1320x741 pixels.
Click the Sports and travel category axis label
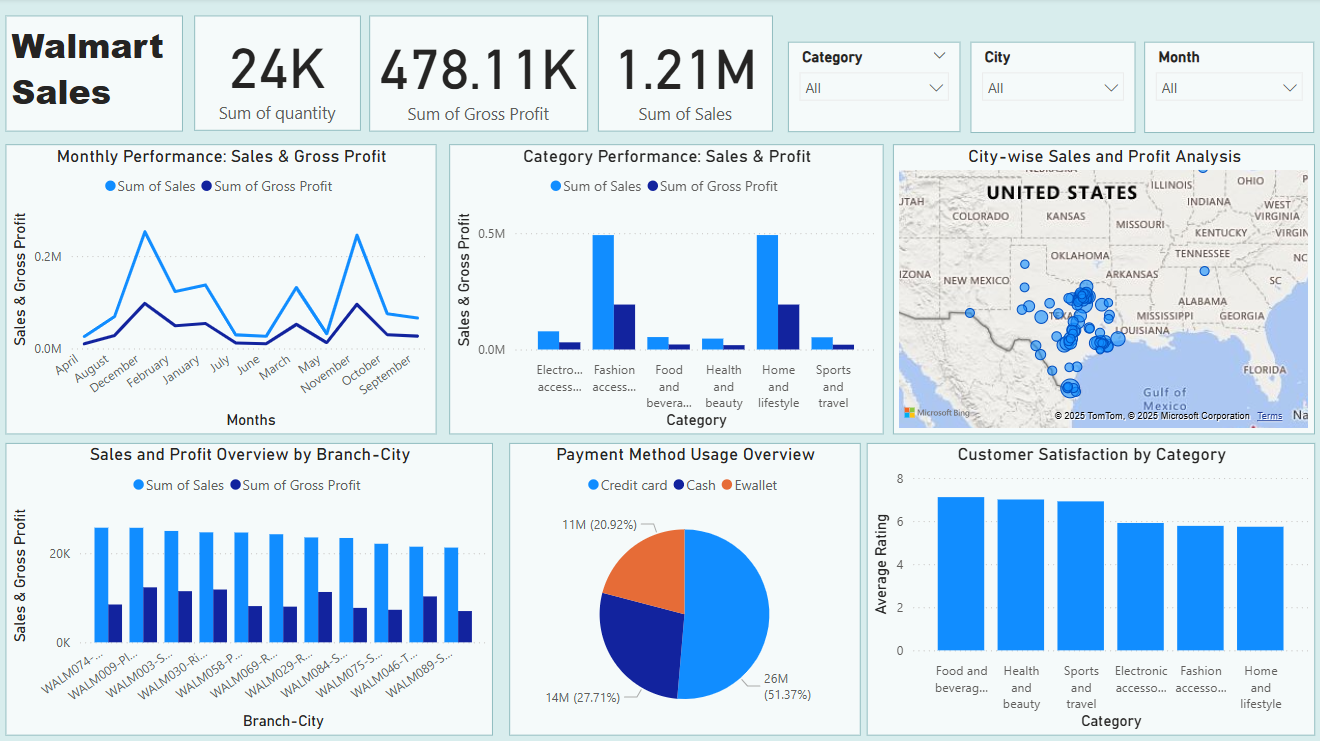pos(833,386)
